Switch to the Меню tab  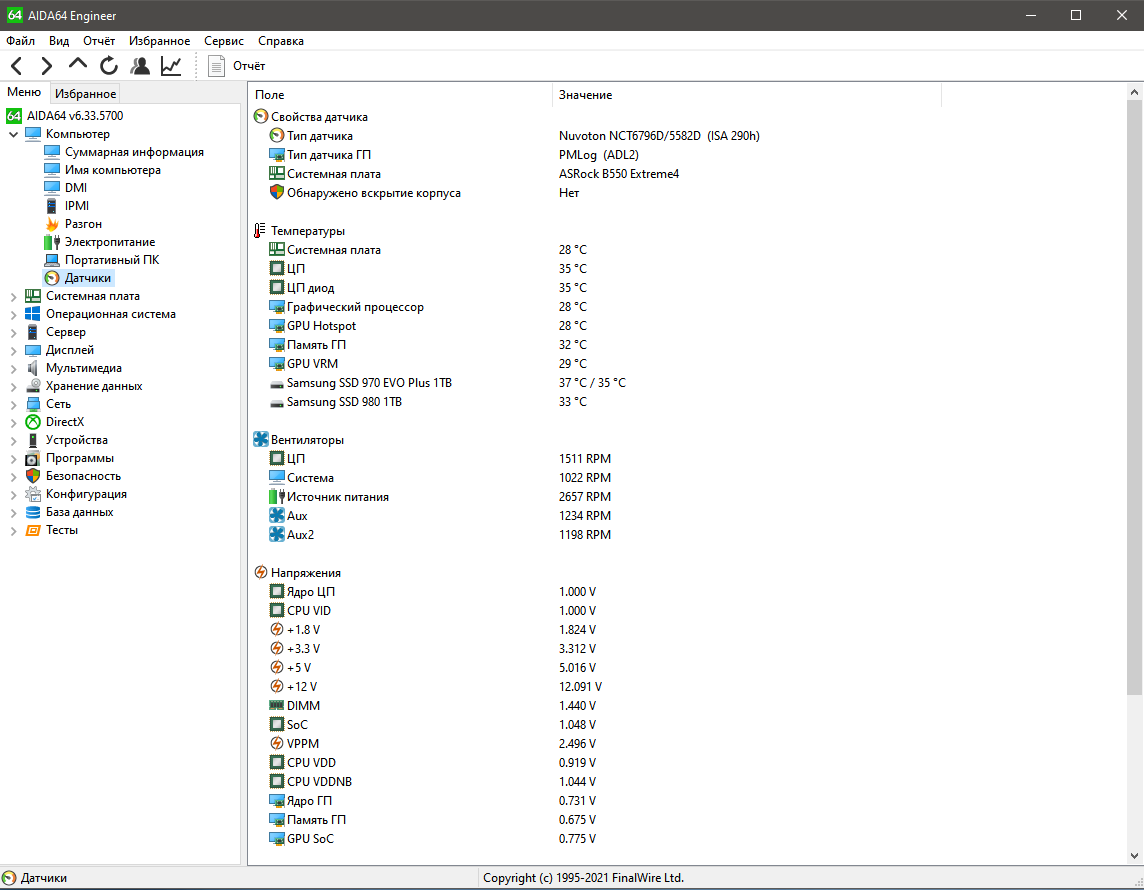pos(24,92)
